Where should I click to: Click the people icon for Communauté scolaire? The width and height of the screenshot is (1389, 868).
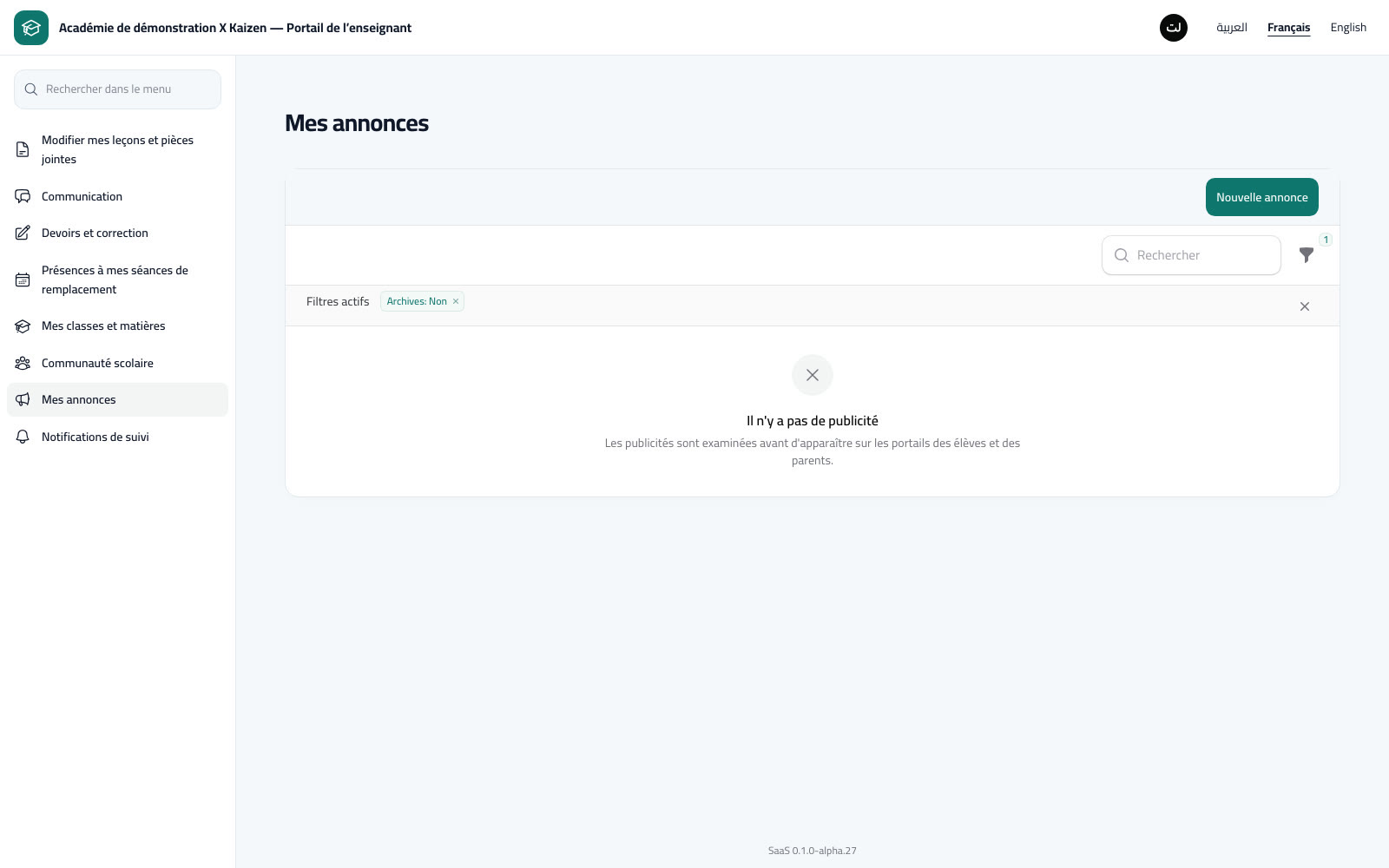click(23, 363)
